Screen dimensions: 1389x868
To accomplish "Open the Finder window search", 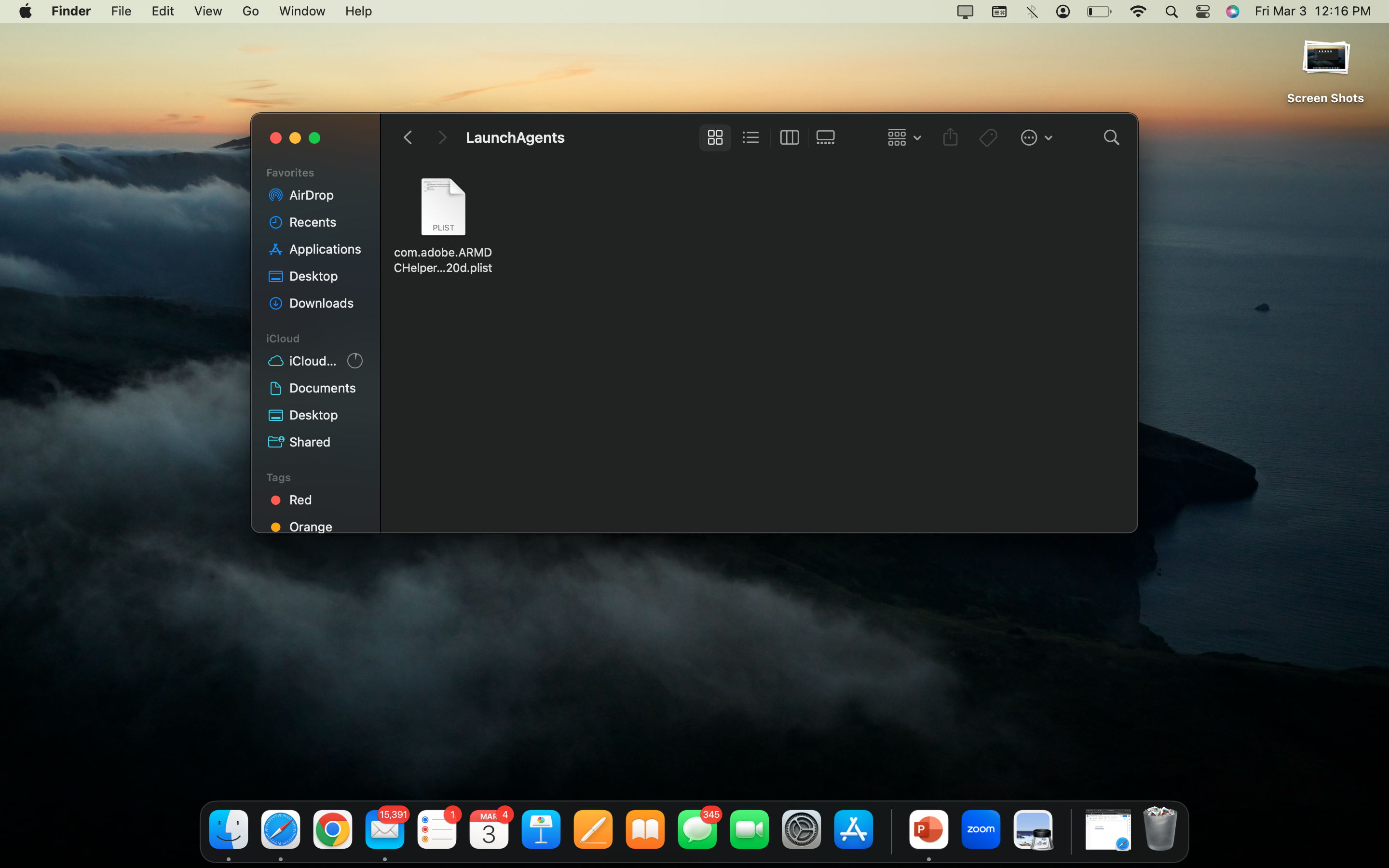I will point(1111,138).
